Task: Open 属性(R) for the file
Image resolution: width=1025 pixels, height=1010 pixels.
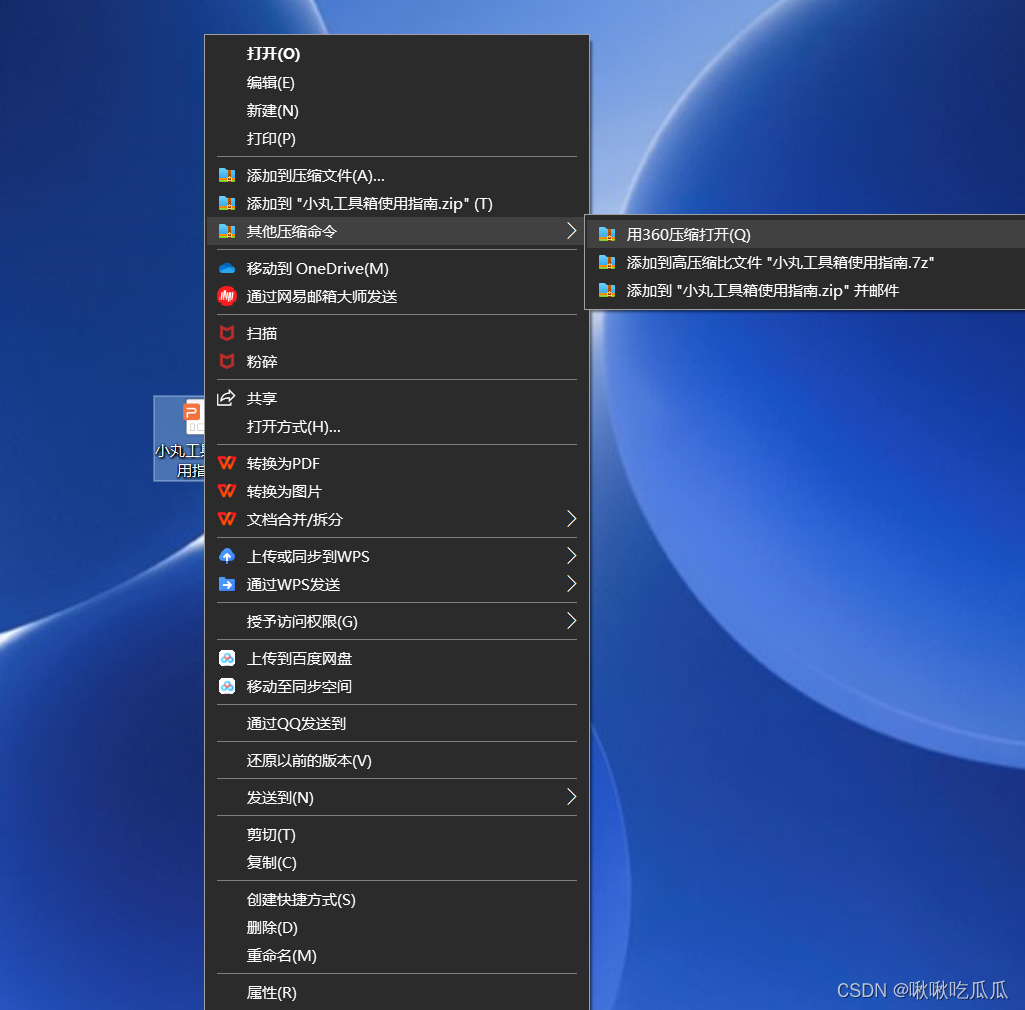Action: (x=397, y=992)
